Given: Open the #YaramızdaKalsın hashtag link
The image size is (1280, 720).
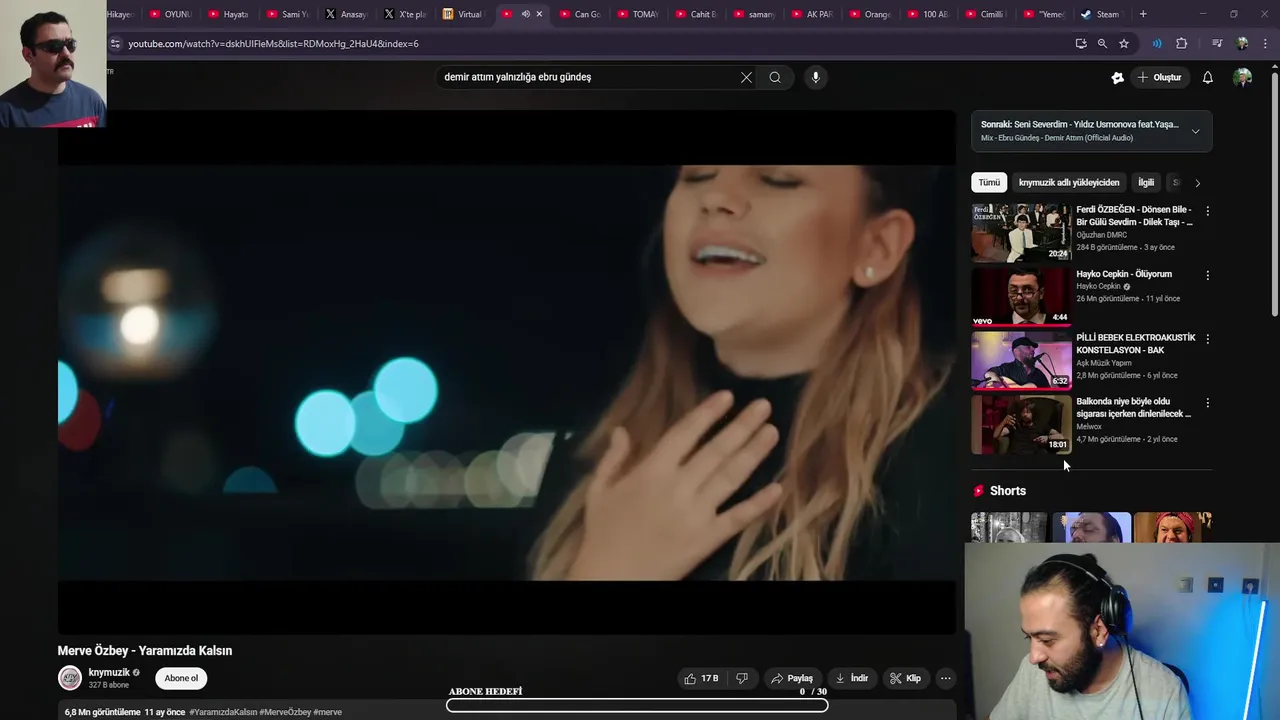Looking at the screenshot, I should click(x=223, y=712).
